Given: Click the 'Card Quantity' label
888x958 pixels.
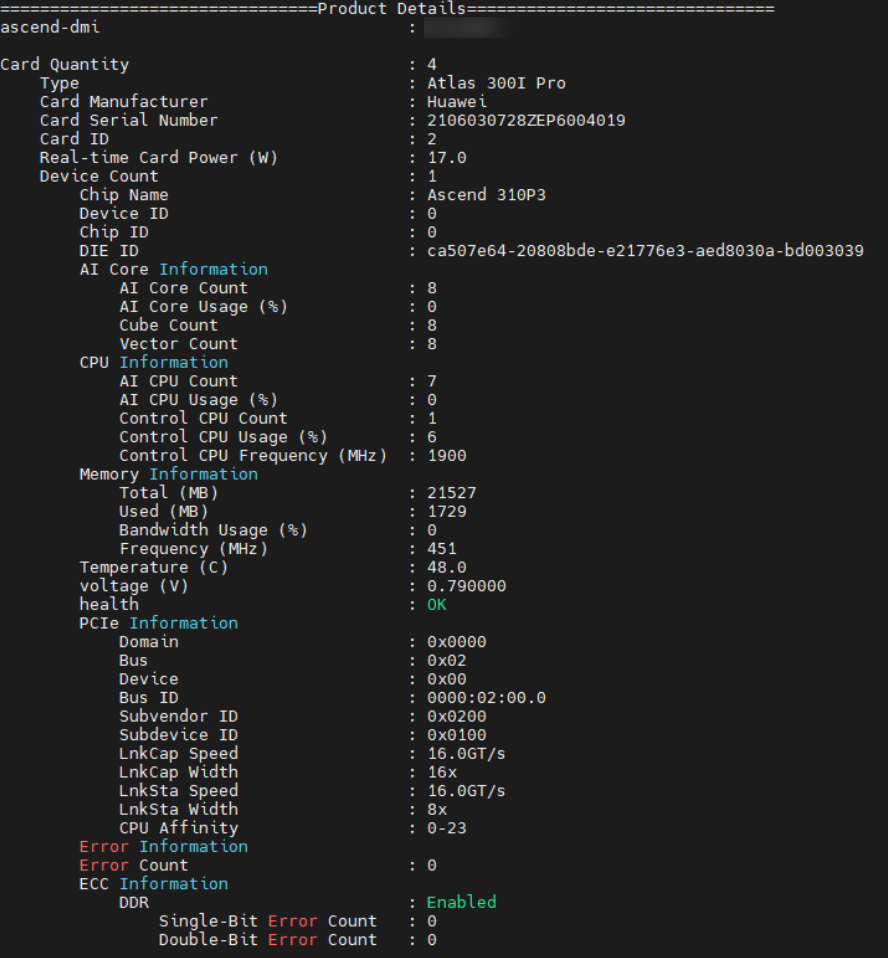Looking at the screenshot, I should (65, 65).
